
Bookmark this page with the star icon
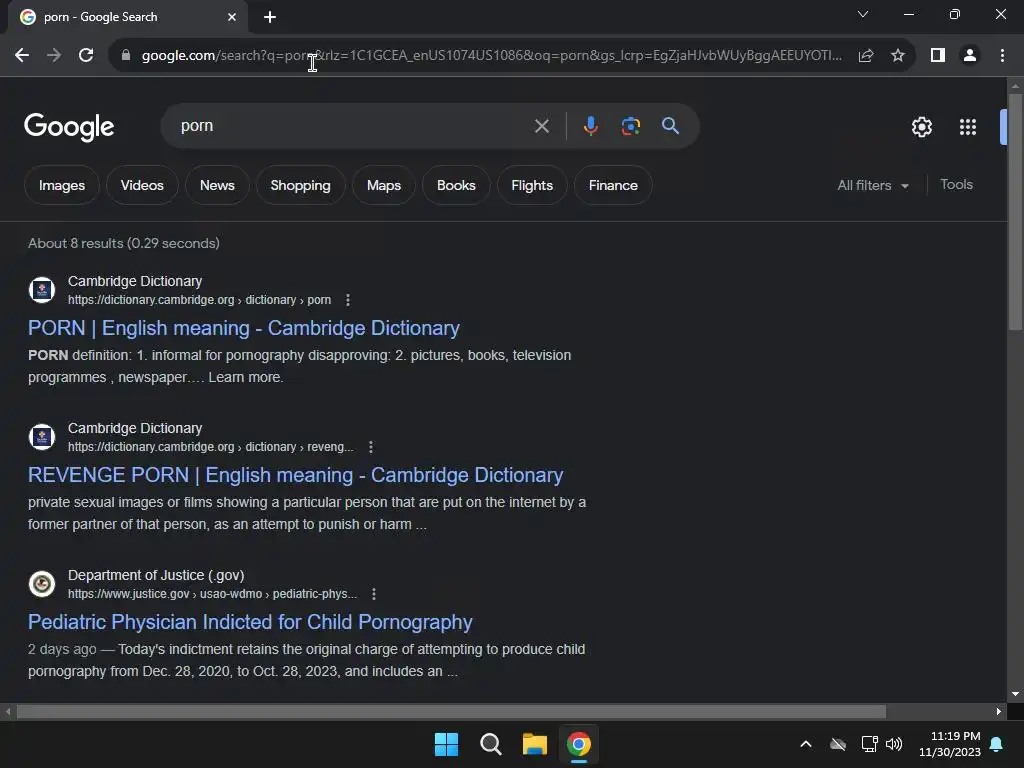[898, 56]
